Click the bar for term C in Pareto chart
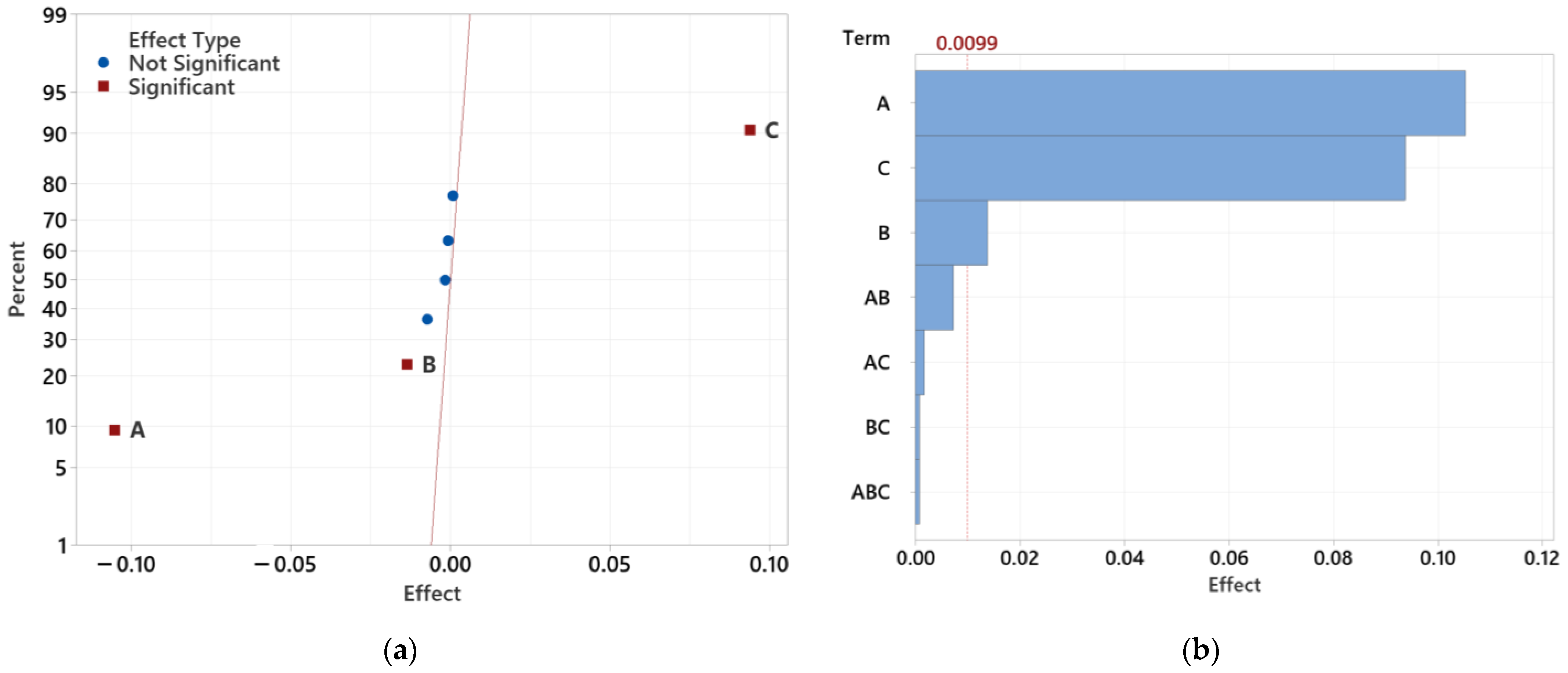 click(x=1159, y=168)
